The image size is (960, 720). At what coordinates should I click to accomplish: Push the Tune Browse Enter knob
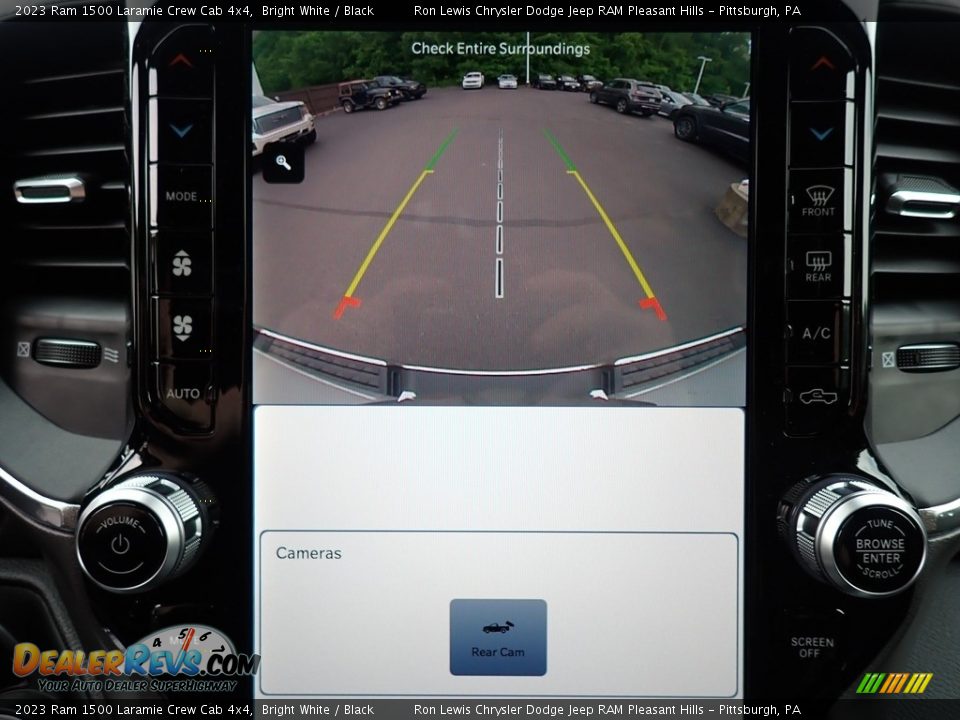[880, 550]
